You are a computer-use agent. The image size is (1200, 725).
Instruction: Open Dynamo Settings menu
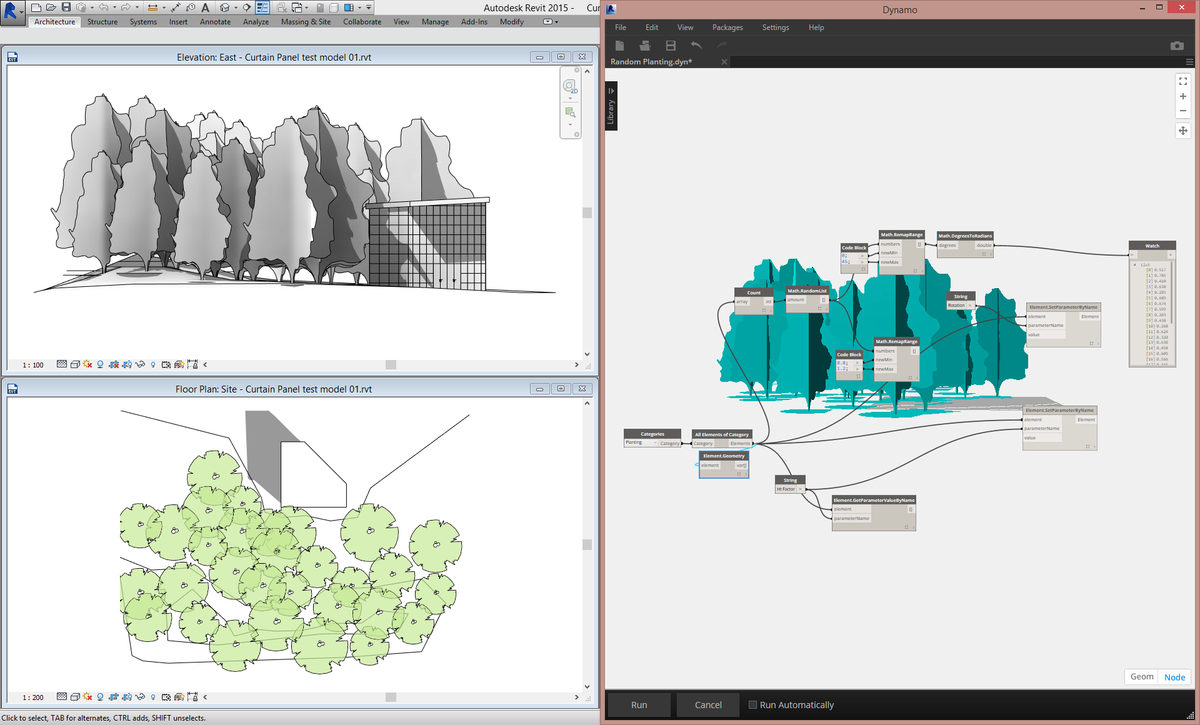click(775, 27)
